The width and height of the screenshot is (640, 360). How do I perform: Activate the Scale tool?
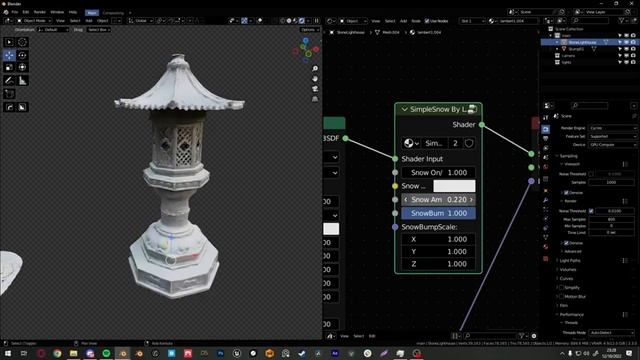tap(9, 67)
